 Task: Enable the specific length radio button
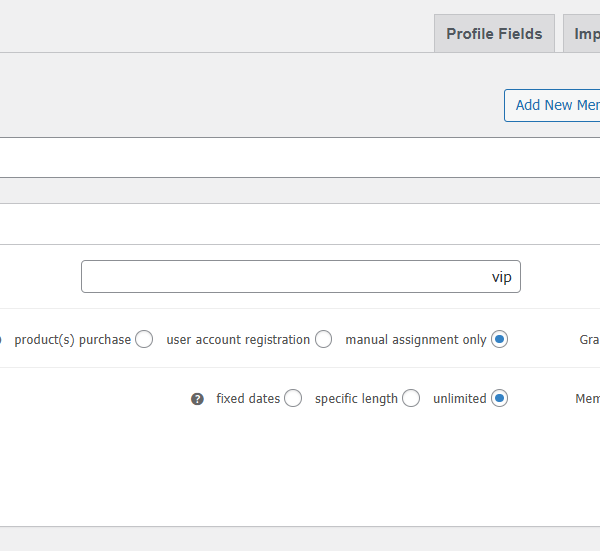pyautogui.click(x=411, y=399)
